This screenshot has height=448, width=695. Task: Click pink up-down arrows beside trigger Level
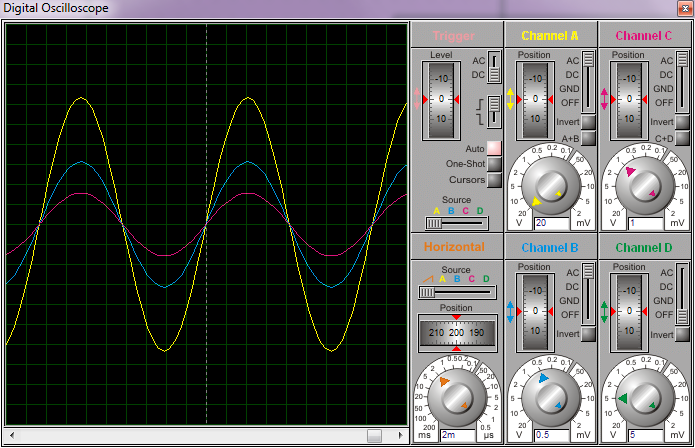click(417, 99)
